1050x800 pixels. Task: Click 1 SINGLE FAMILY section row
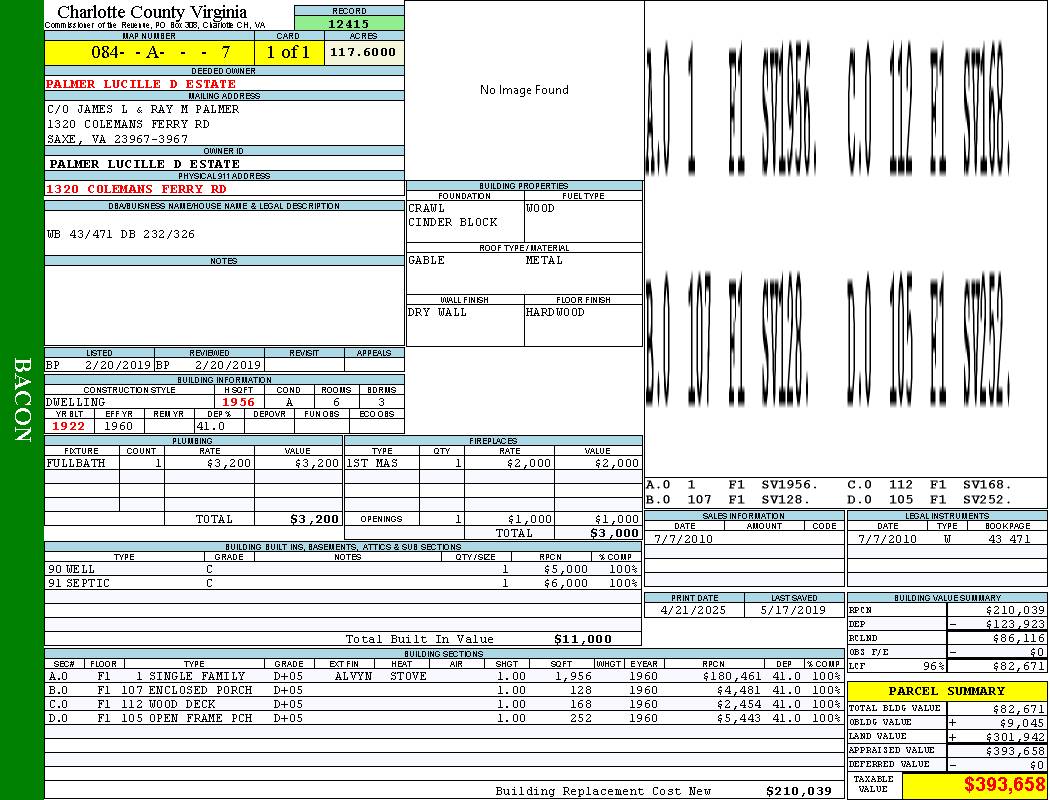(444, 676)
